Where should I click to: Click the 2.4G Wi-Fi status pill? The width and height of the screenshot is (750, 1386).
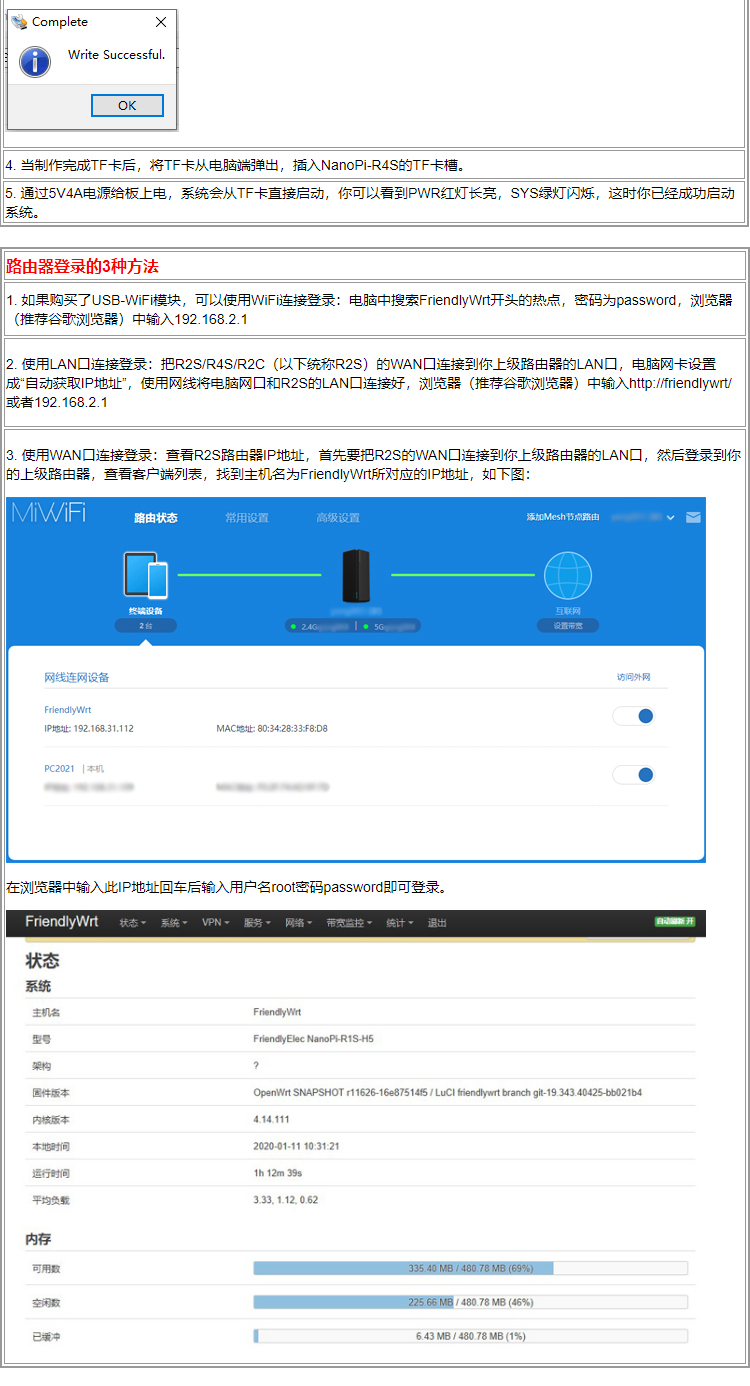coord(319,627)
